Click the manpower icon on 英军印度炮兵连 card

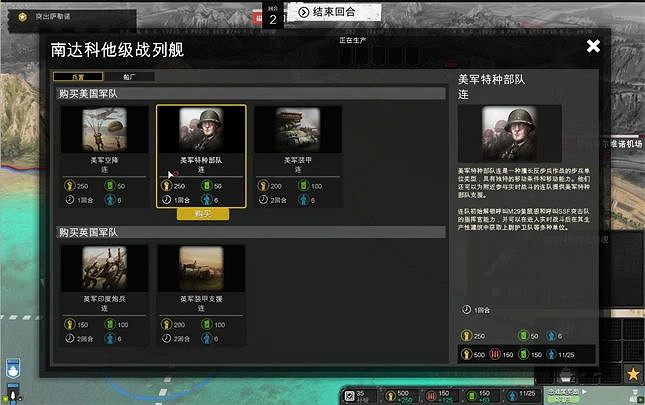pos(70,324)
